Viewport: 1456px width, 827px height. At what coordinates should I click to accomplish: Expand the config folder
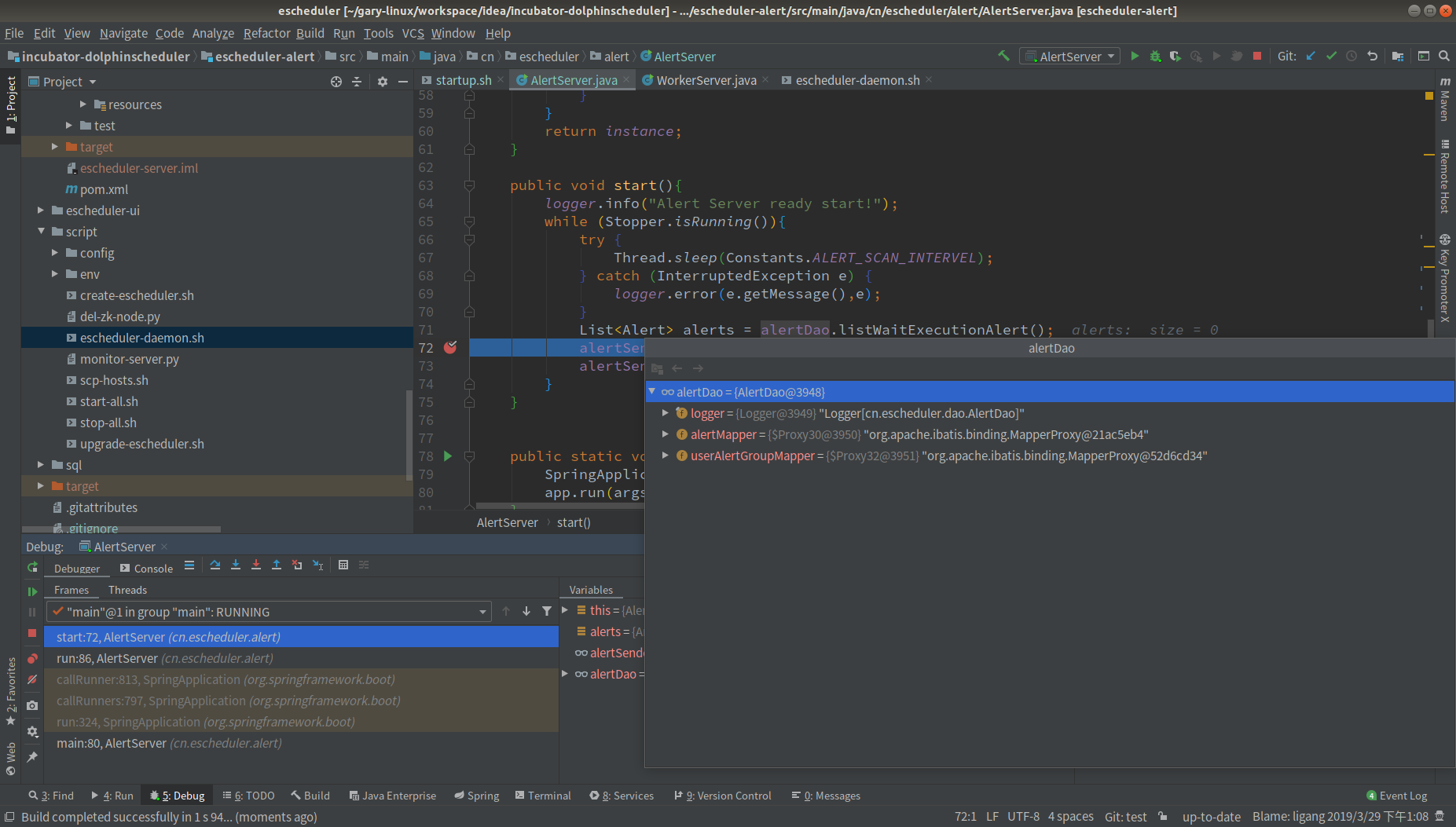coord(55,253)
